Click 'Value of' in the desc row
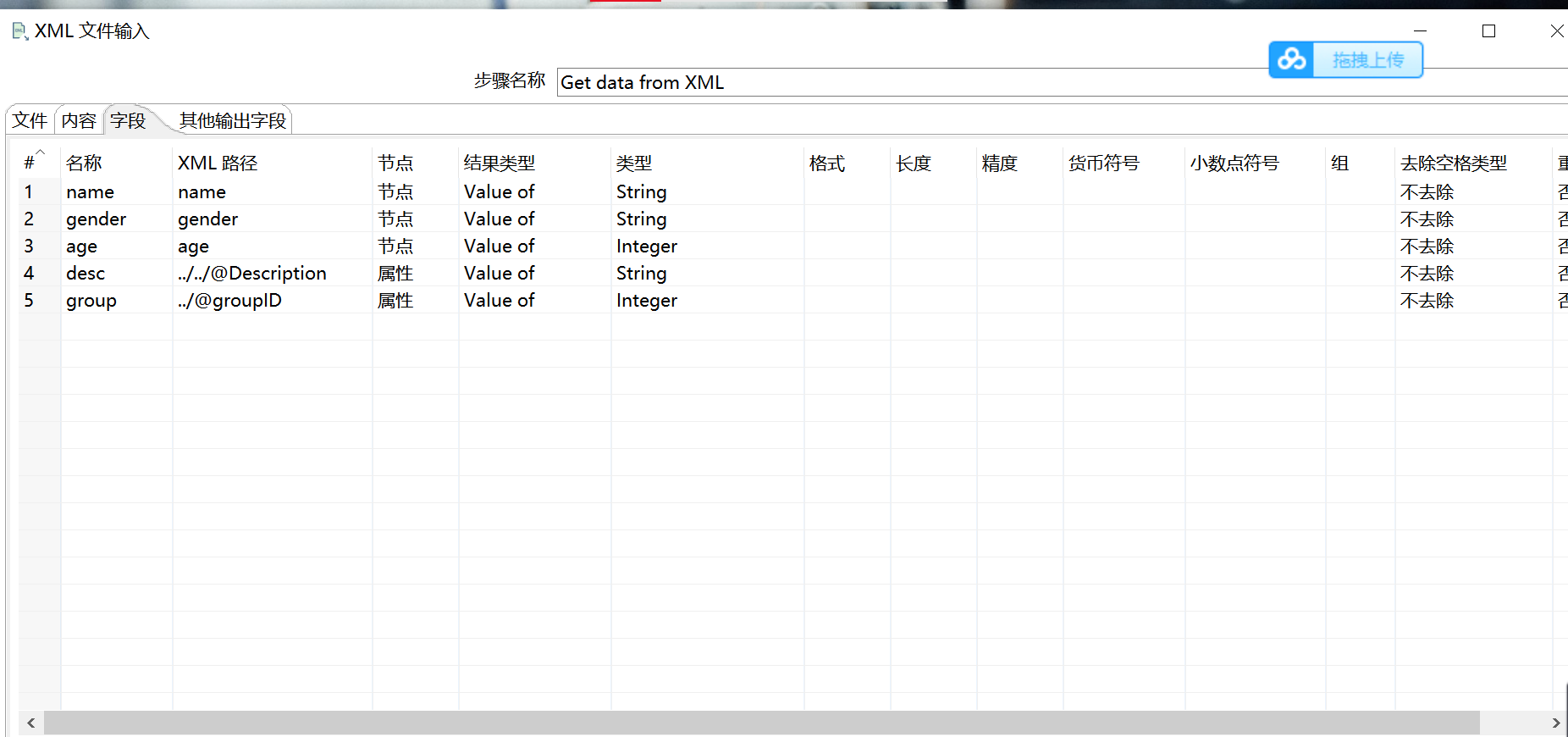The image size is (1568, 737). pos(500,273)
